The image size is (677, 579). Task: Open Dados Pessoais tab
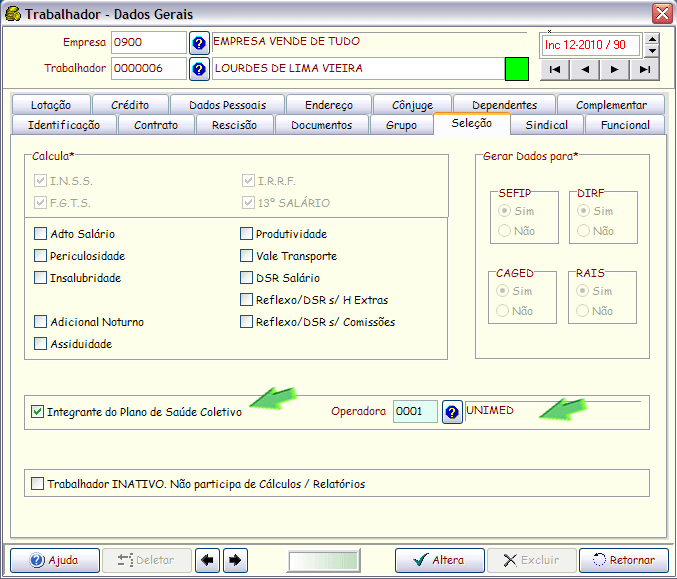coord(228,105)
